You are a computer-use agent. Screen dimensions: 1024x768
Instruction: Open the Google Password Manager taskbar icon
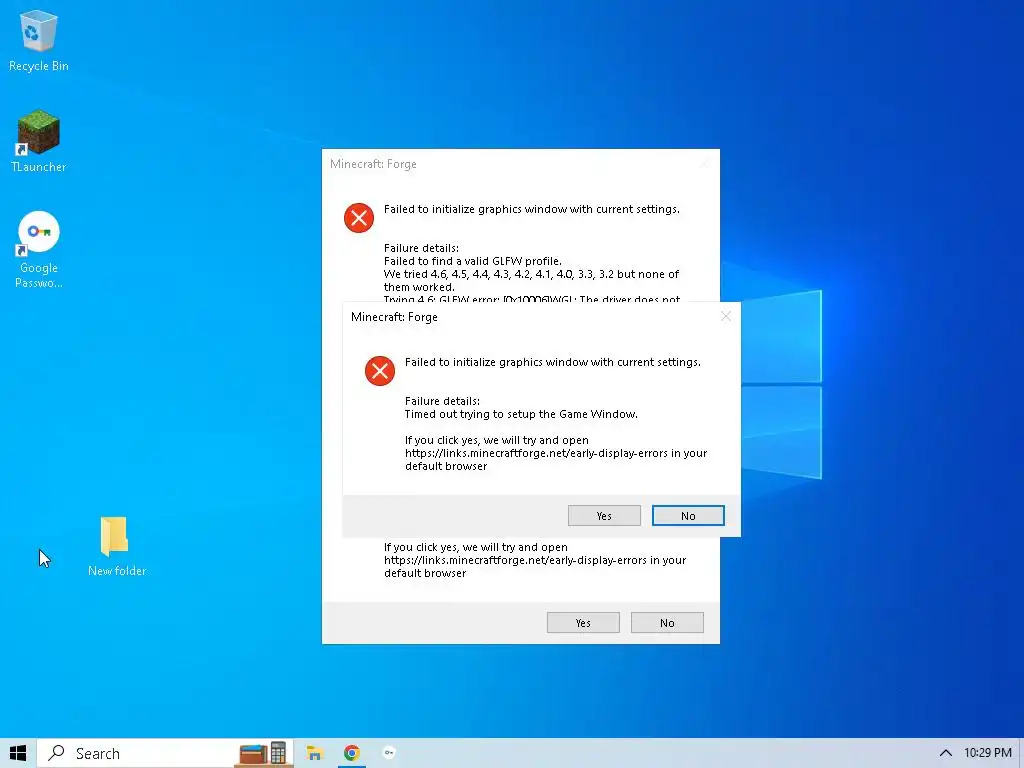389,753
